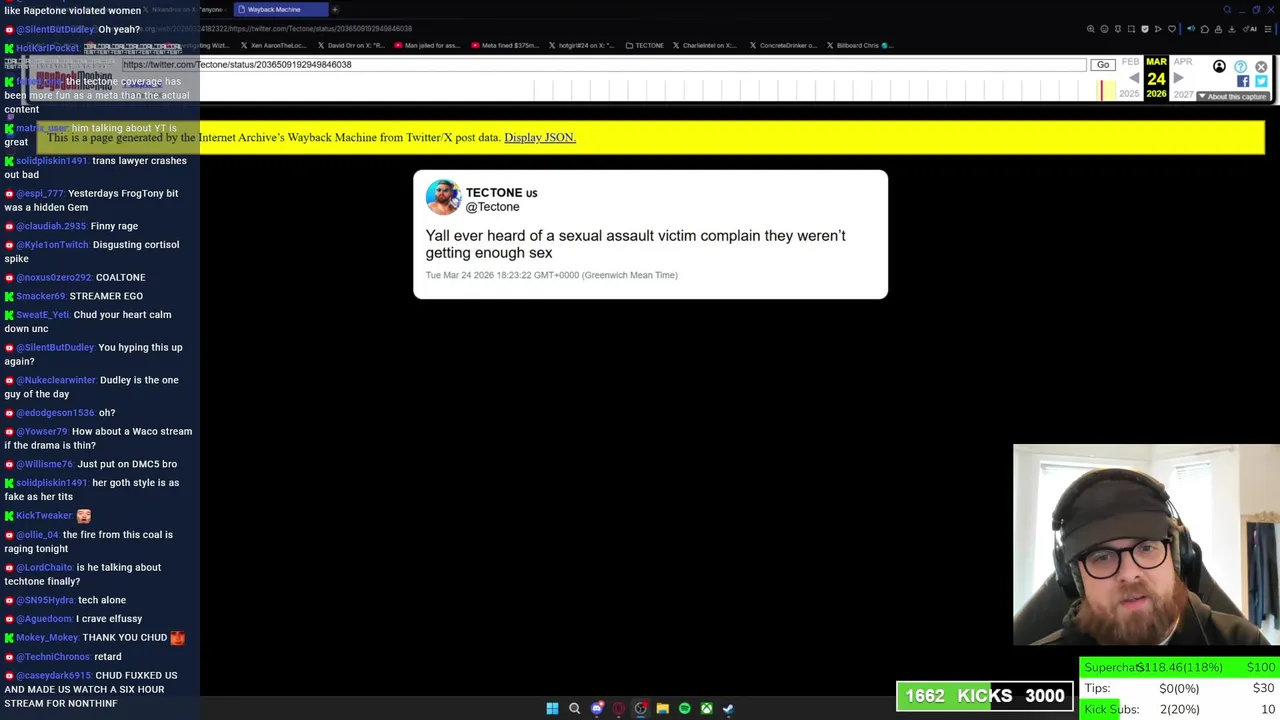Click the @Tectone handle text
The height and width of the screenshot is (720, 1280).
(492, 207)
